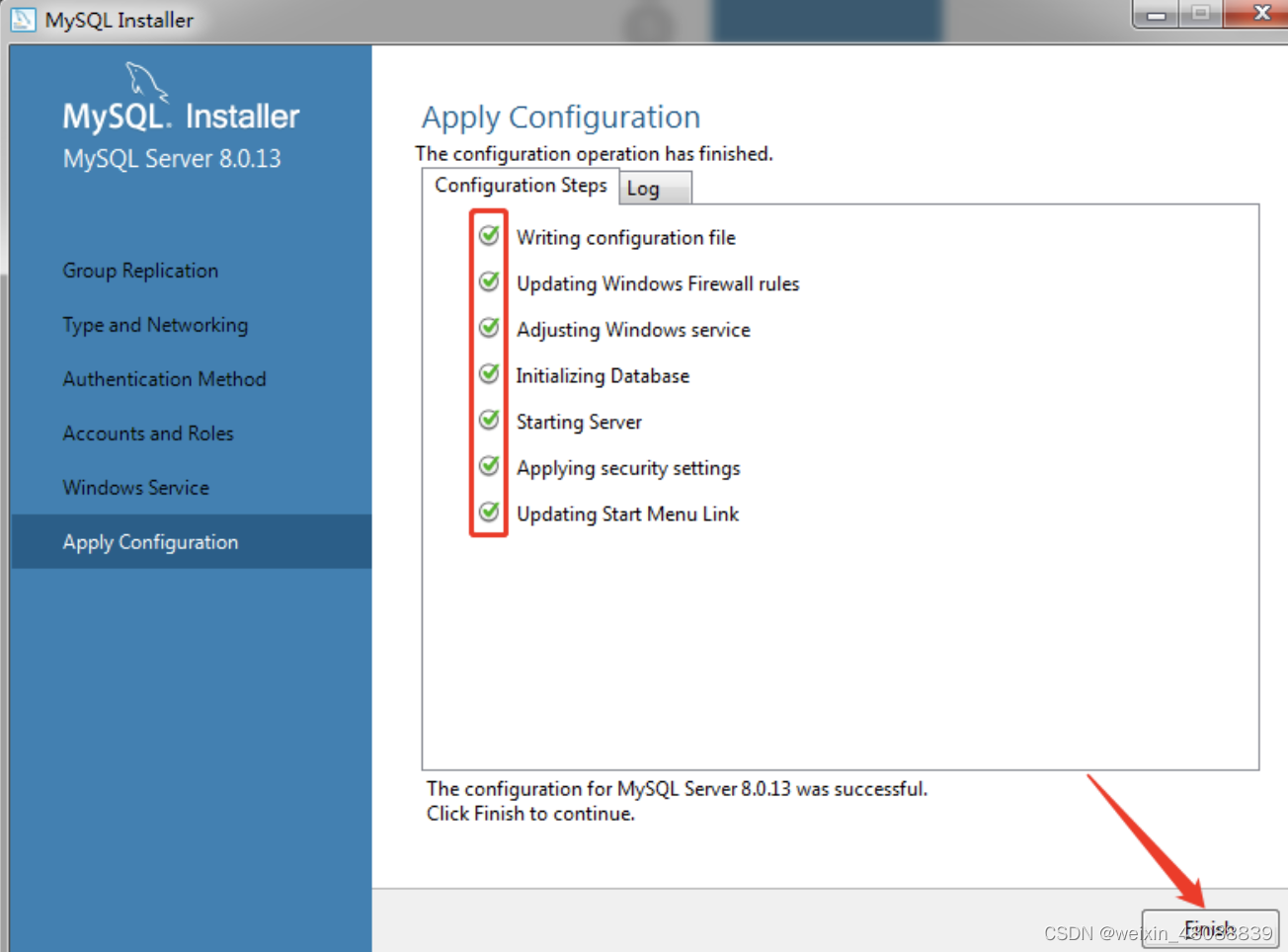The width and height of the screenshot is (1288, 952).
Task: Click the 'MySQL Server 8.0.13' sidebar label
Action: click(x=172, y=159)
